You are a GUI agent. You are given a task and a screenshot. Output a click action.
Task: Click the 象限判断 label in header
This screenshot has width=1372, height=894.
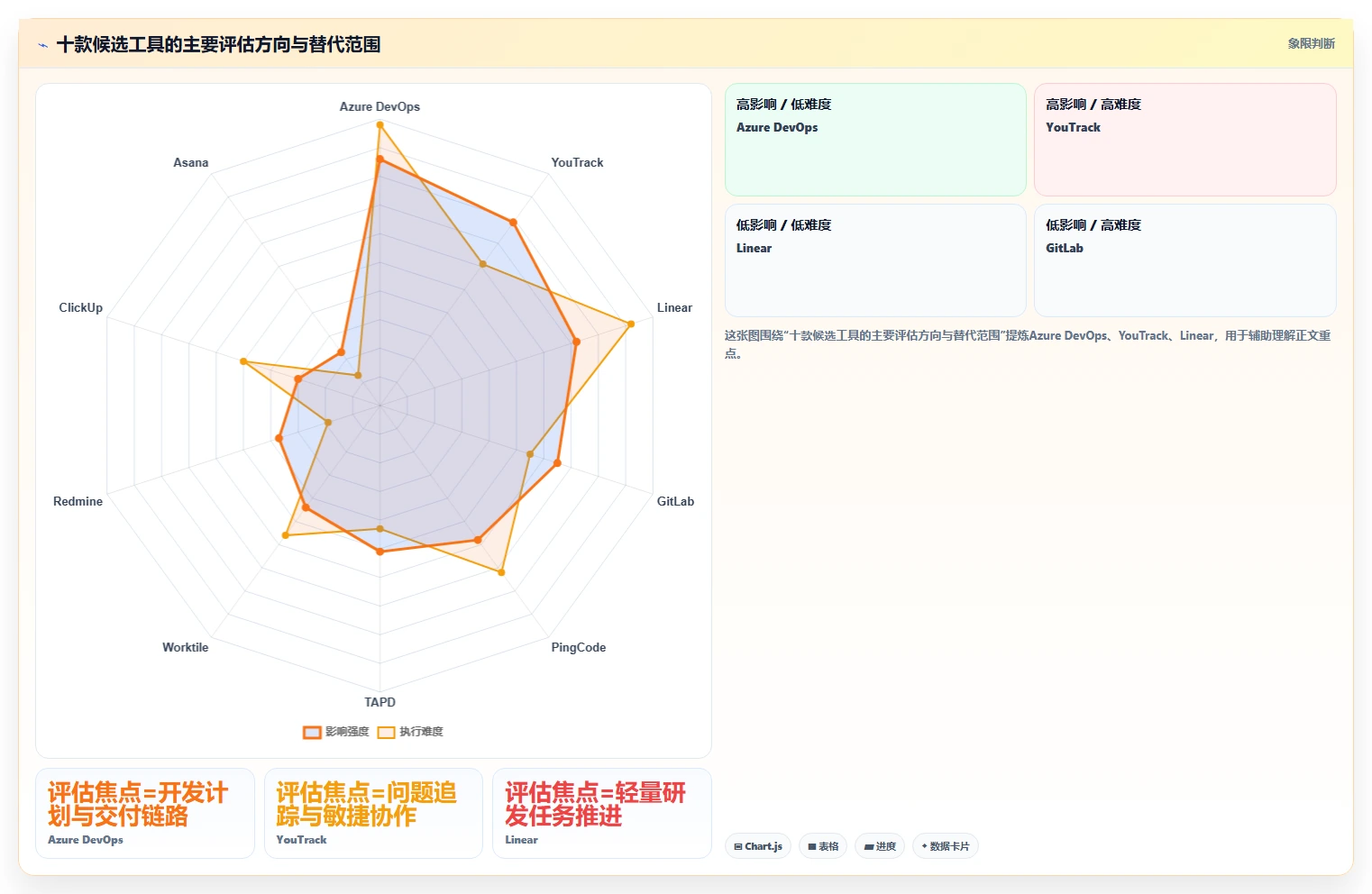1311,43
